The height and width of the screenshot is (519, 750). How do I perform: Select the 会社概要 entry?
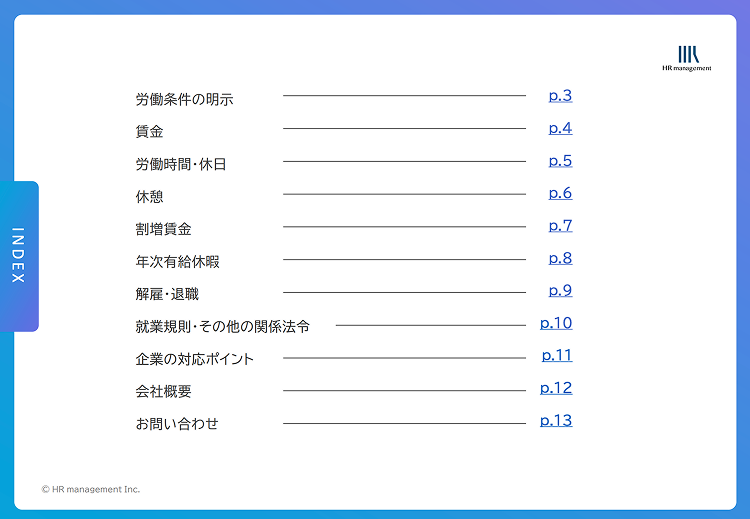(x=163, y=392)
